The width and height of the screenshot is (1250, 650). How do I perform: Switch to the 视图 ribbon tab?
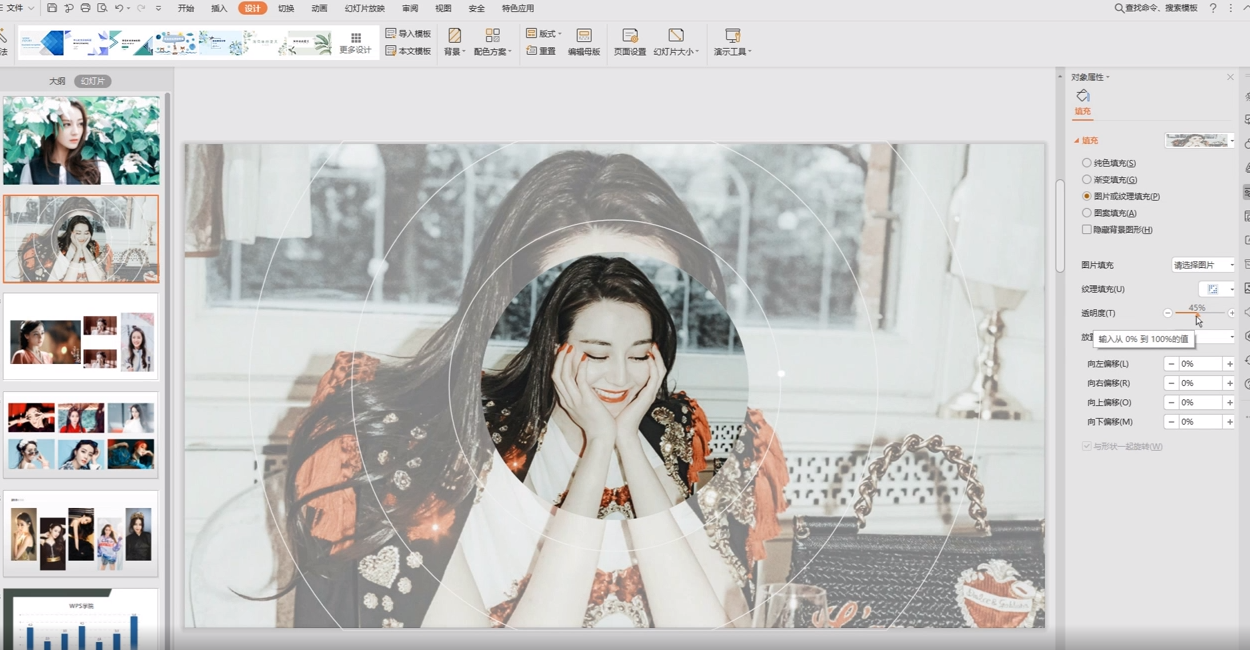pos(443,8)
